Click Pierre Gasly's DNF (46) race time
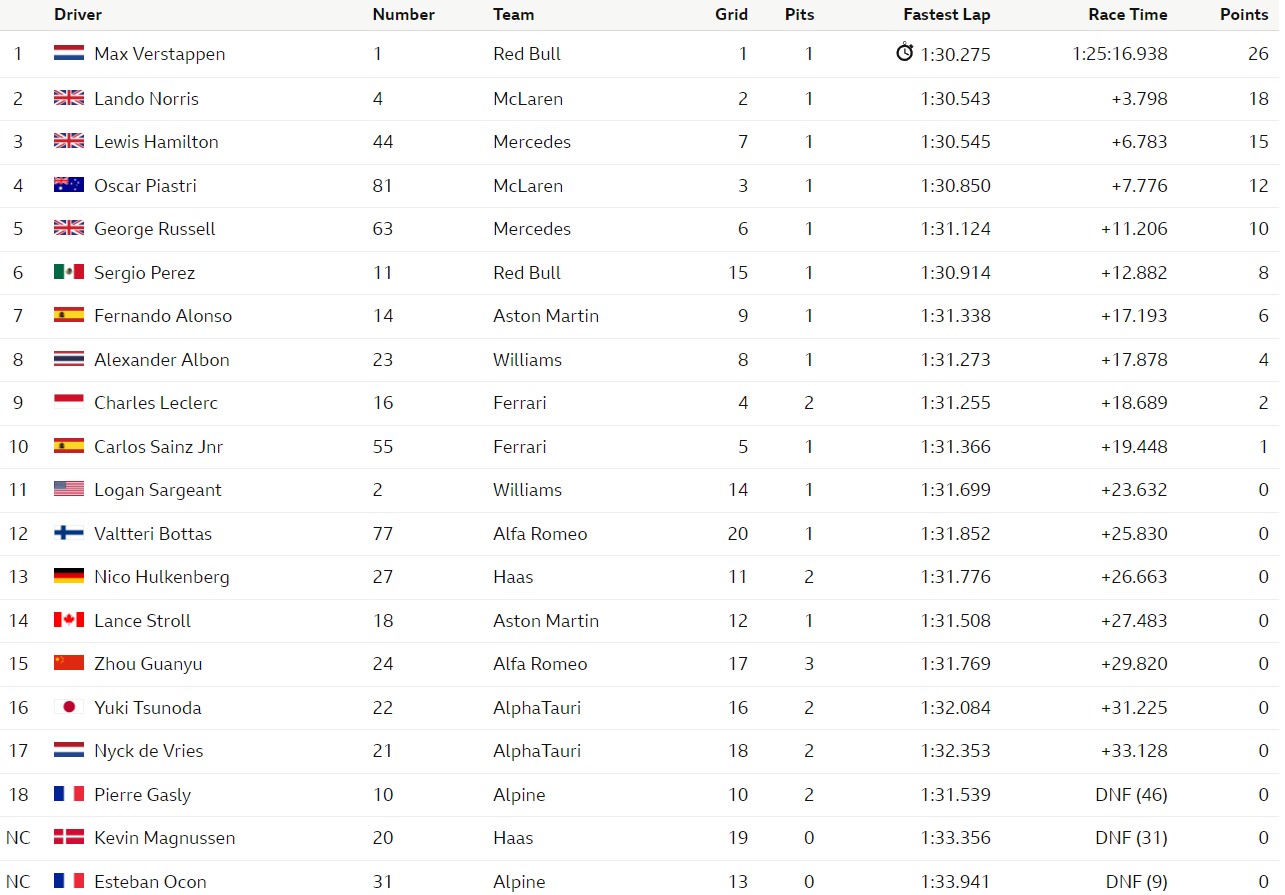 tap(1131, 794)
